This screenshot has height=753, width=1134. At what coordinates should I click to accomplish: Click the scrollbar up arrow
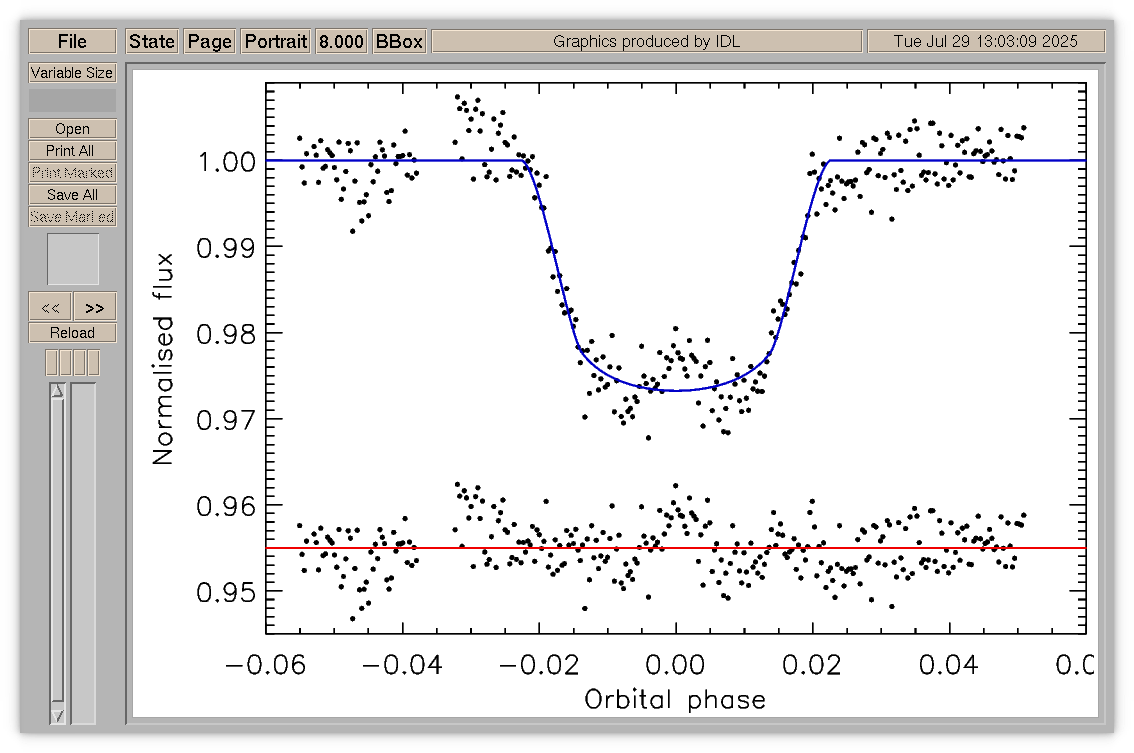tap(57, 391)
